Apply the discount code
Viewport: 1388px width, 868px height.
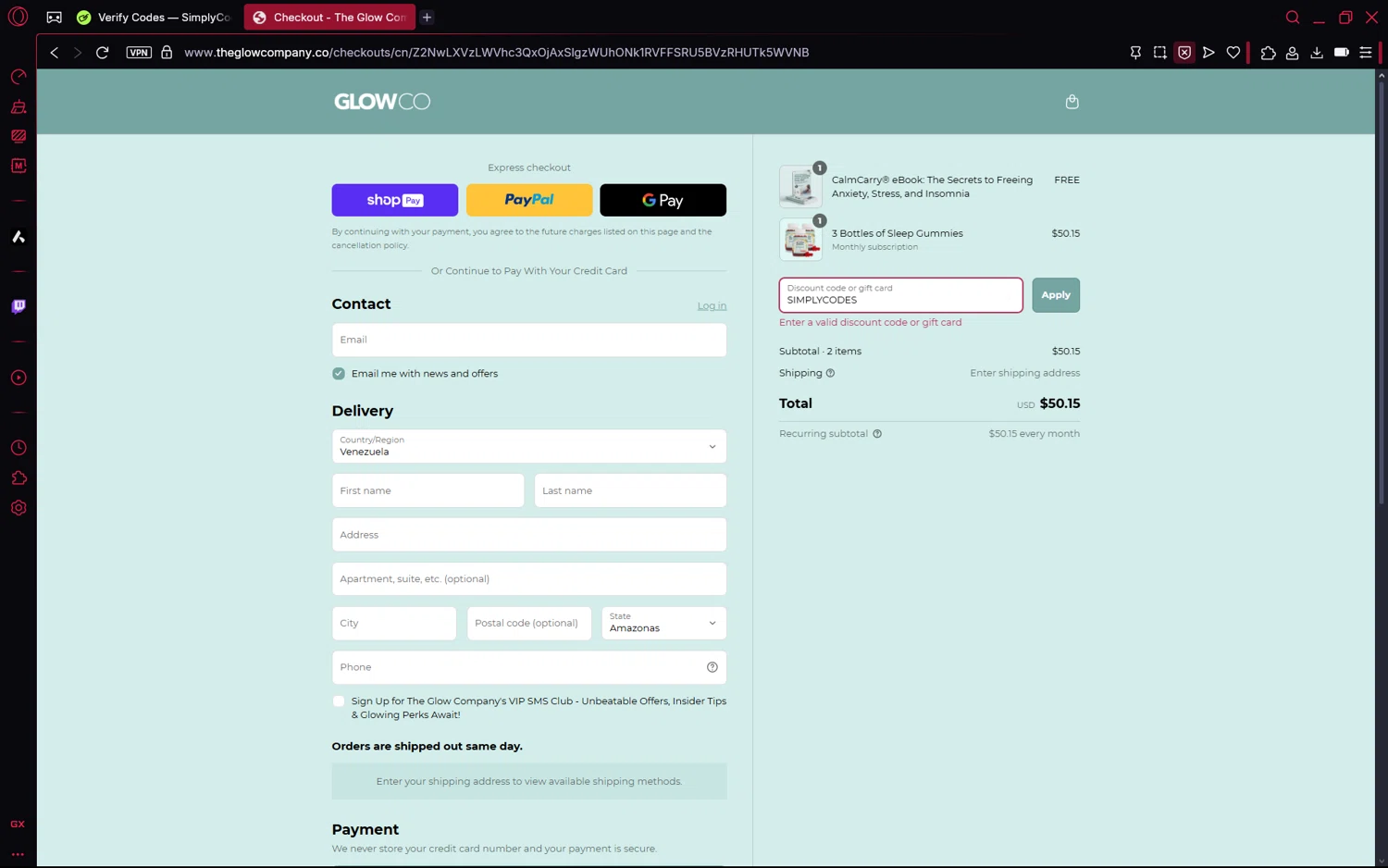pos(1056,295)
